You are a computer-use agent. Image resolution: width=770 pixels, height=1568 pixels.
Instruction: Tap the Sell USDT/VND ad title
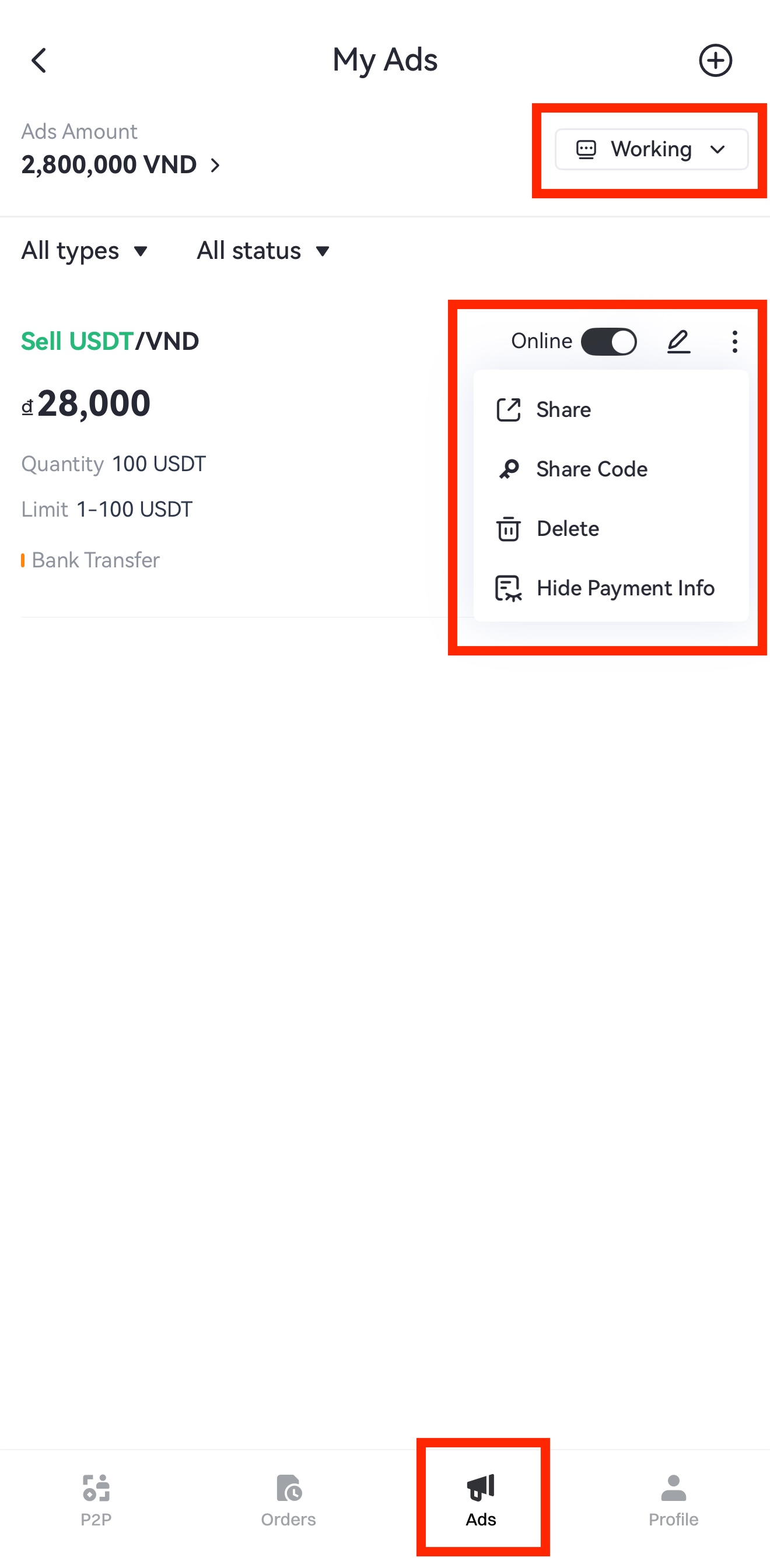pyautogui.click(x=110, y=342)
